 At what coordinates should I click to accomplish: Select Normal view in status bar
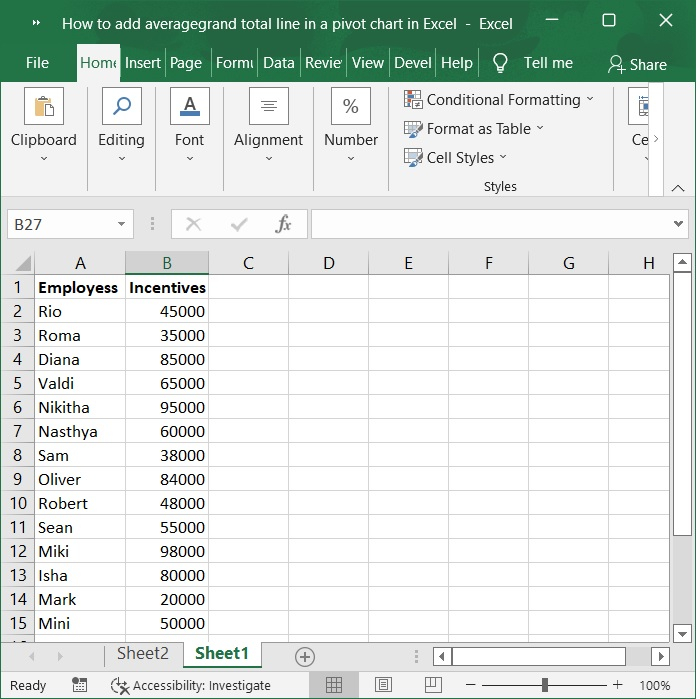tap(333, 685)
